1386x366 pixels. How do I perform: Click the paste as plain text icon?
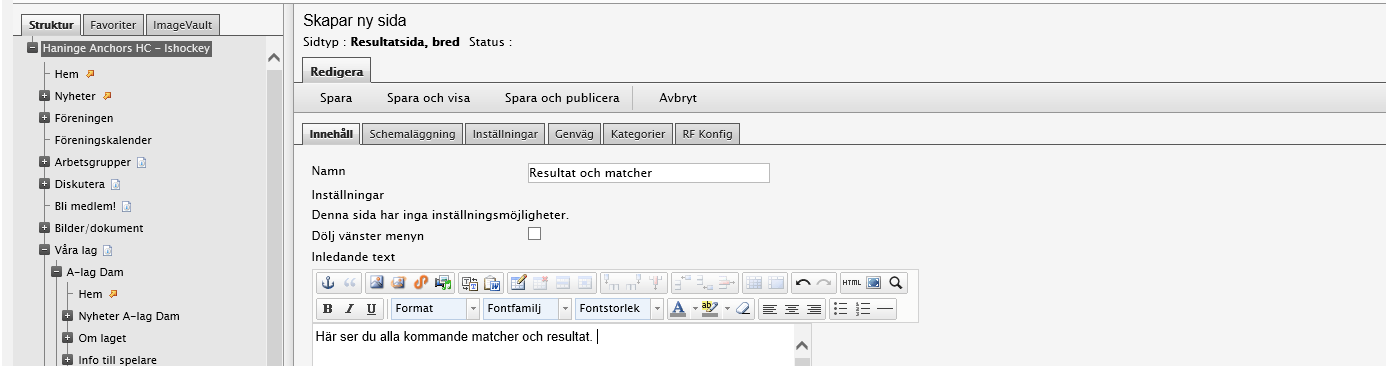(x=470, y=283)
